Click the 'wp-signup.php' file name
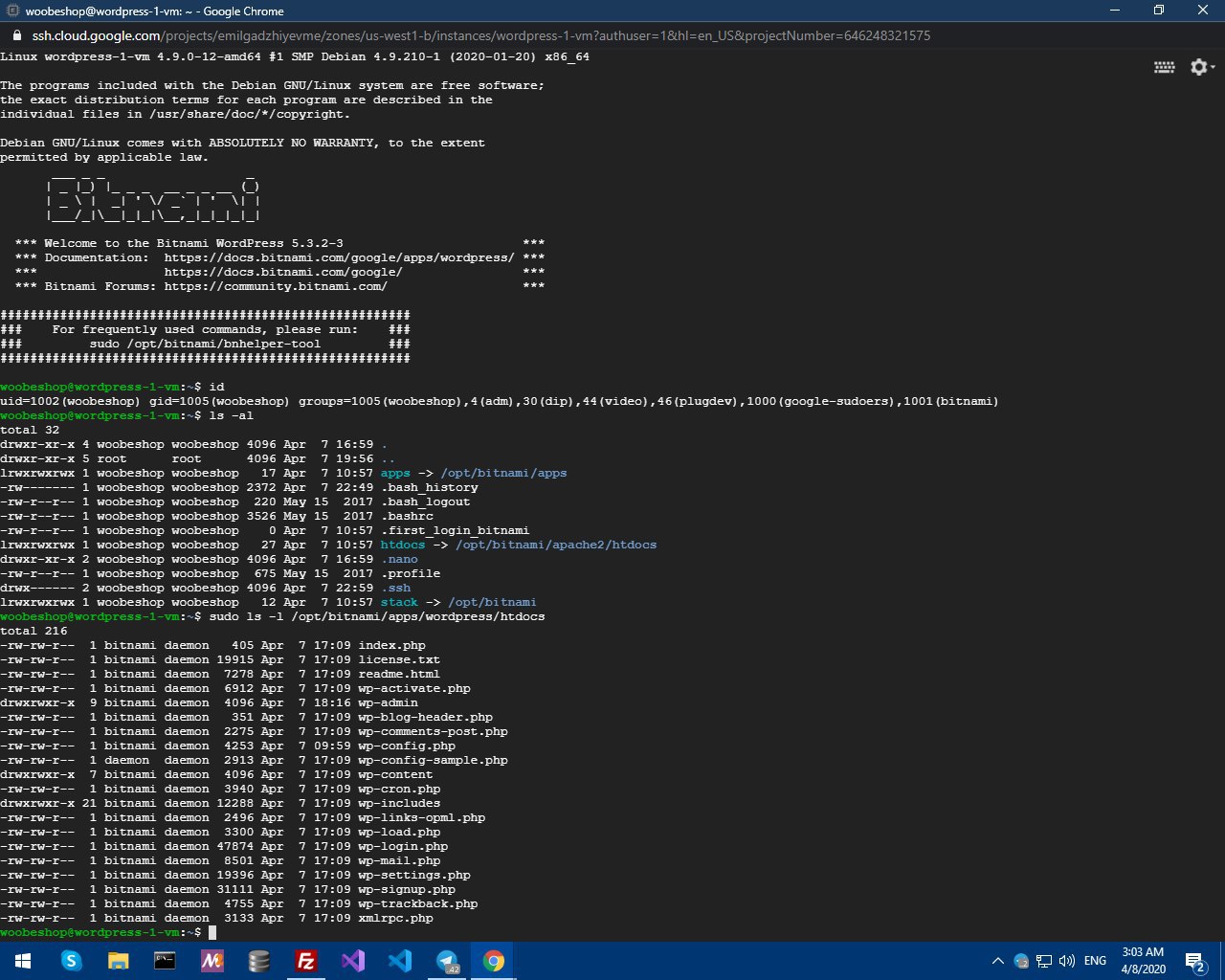Viewport: 1225px width, 980px height. 407,889
